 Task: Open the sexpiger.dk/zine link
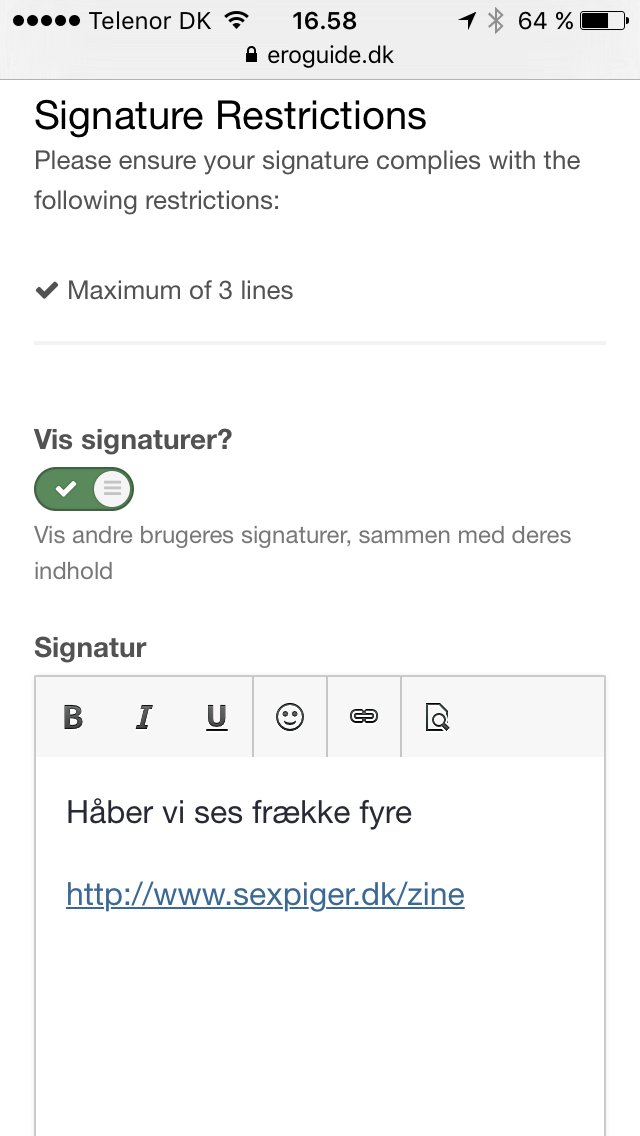265,894
